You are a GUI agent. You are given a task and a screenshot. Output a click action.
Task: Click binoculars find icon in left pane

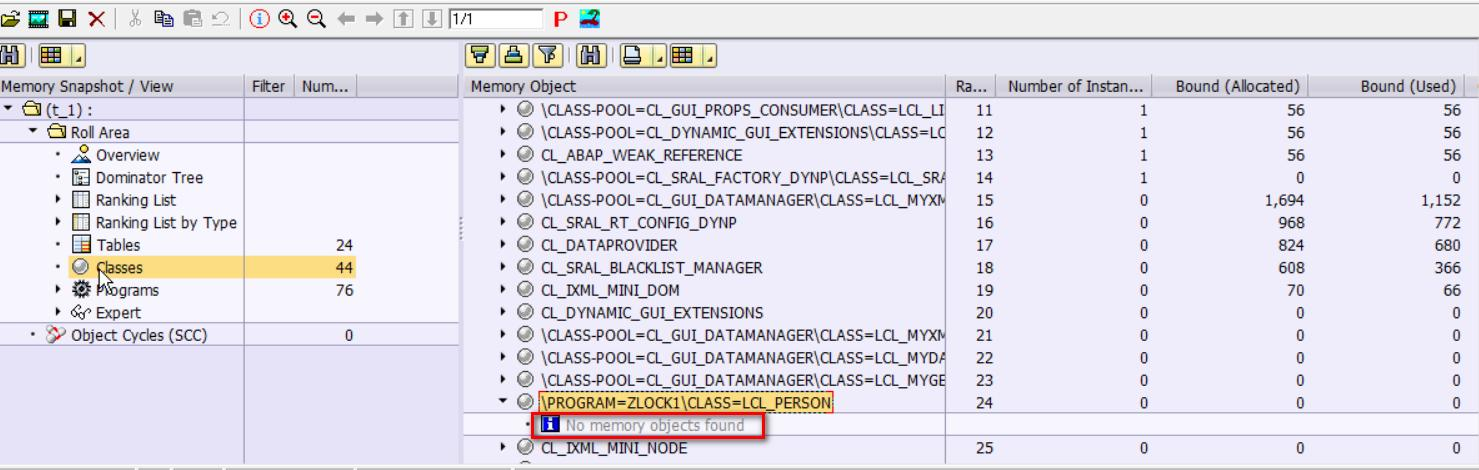point(11,53)
